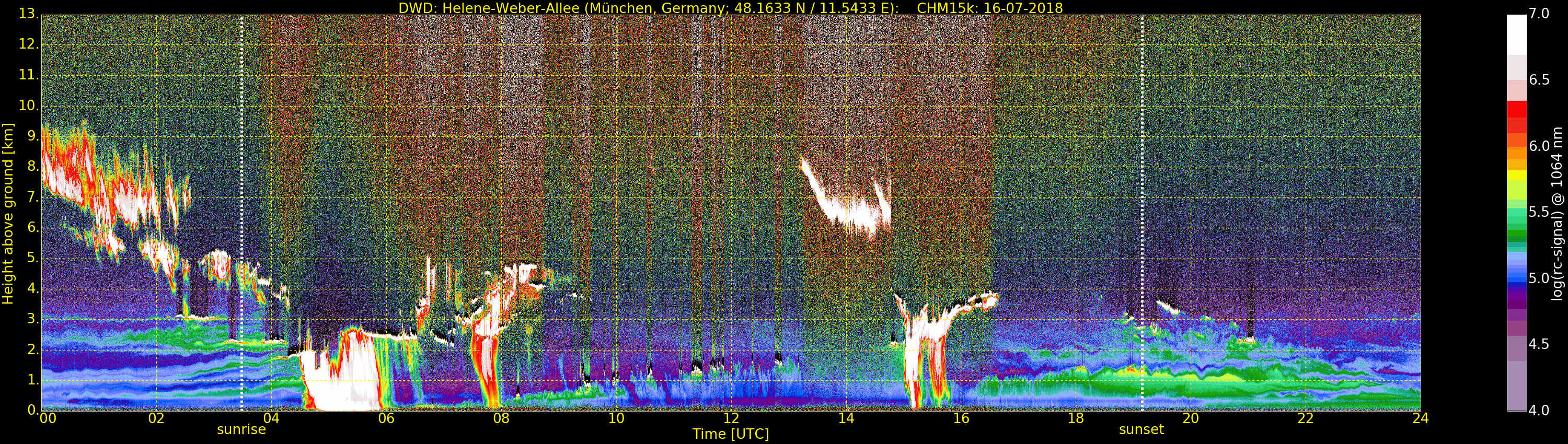The width and height of the screenshot is (1568, 444).
Task: Click the time axis tick '12'
Action: point(732,418)
